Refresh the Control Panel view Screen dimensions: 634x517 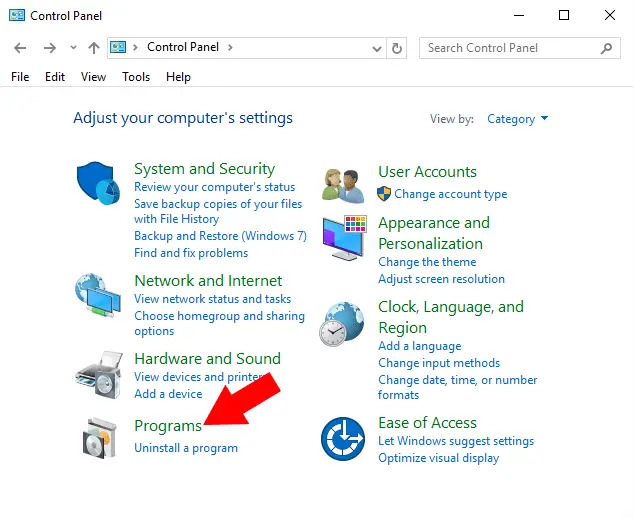tap(397, 48)
